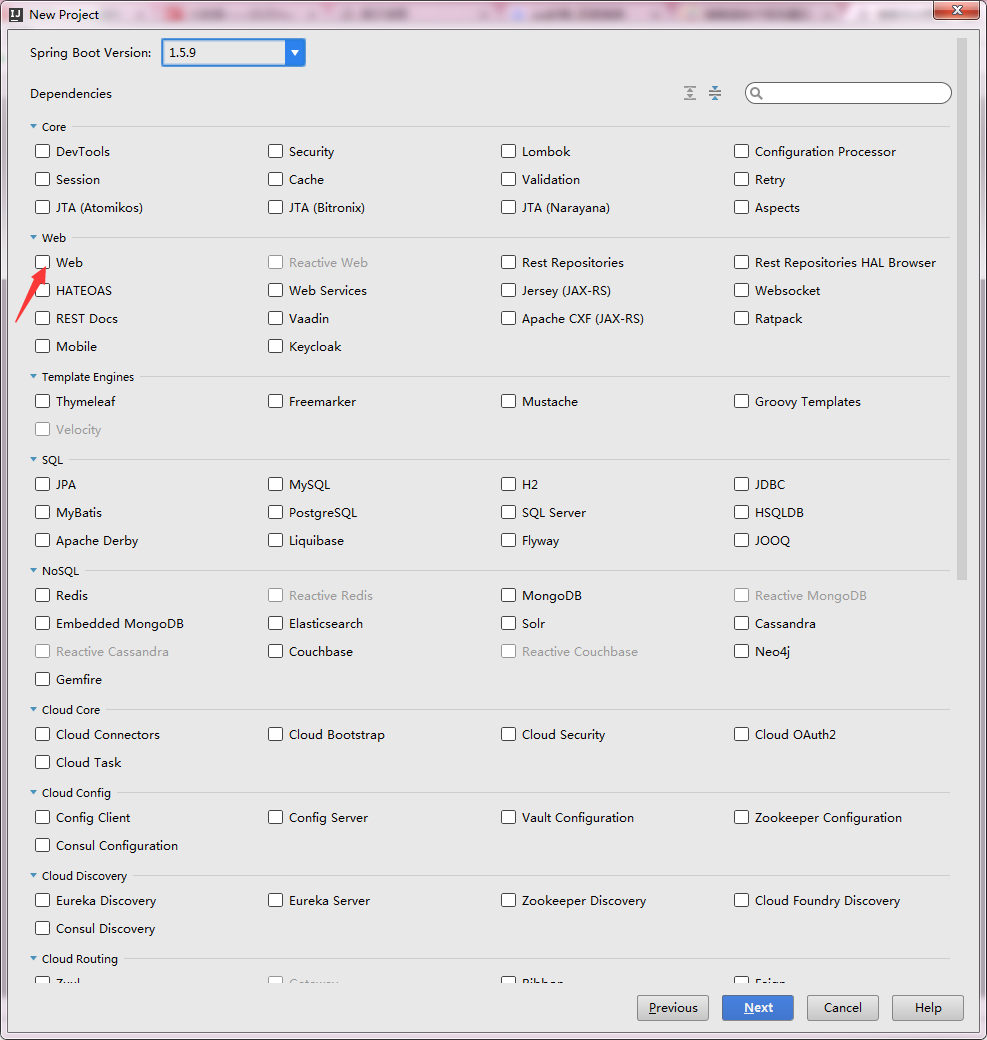Enable the Cloud Task checkbox
The width and height of the screenshot is (987, 1040).
click(42, 762)
